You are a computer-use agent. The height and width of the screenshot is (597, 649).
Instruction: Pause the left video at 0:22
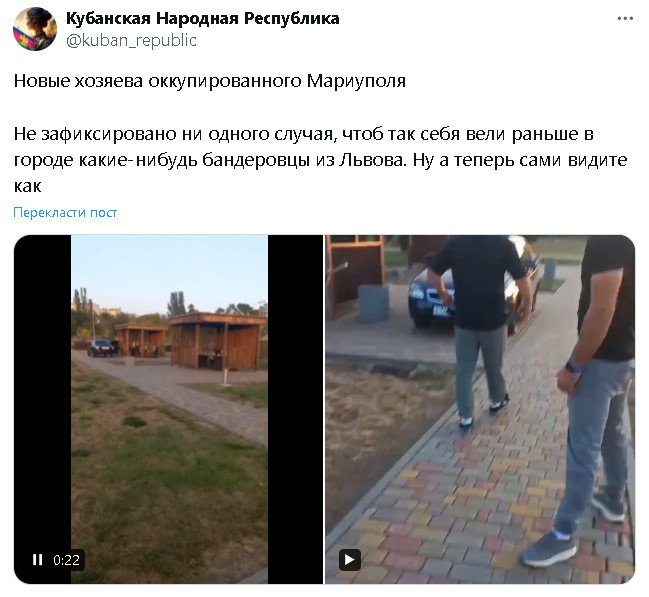pos(37,560)
